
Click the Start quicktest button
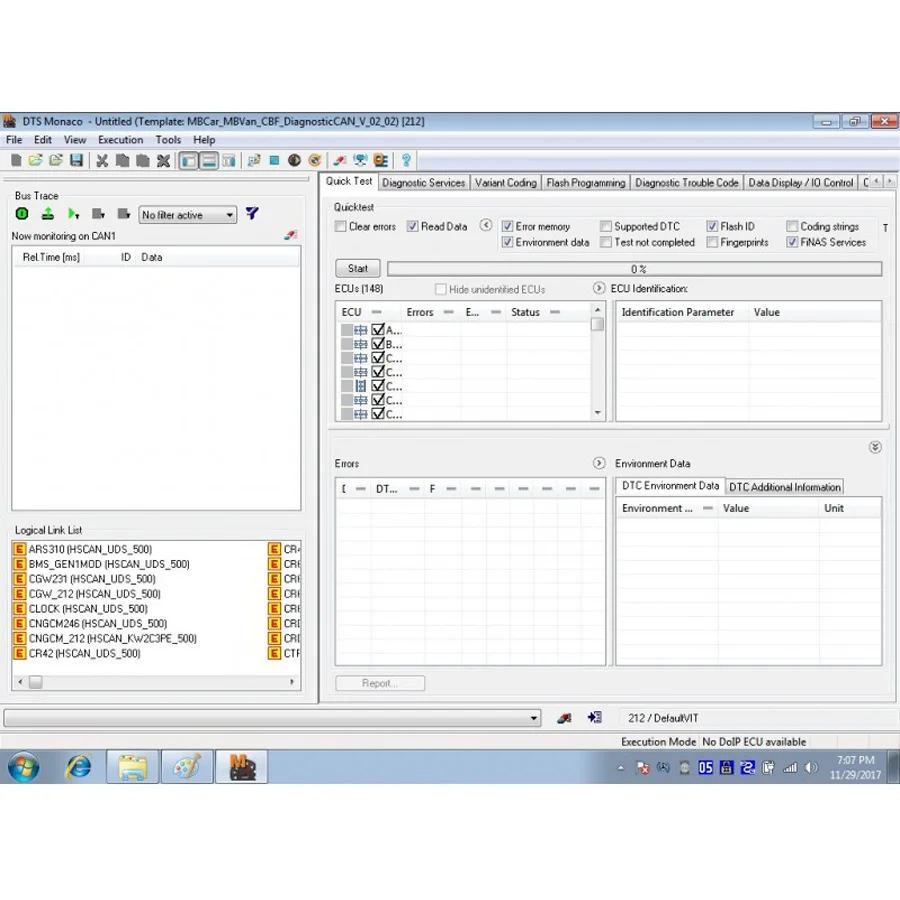coord(358,268)
